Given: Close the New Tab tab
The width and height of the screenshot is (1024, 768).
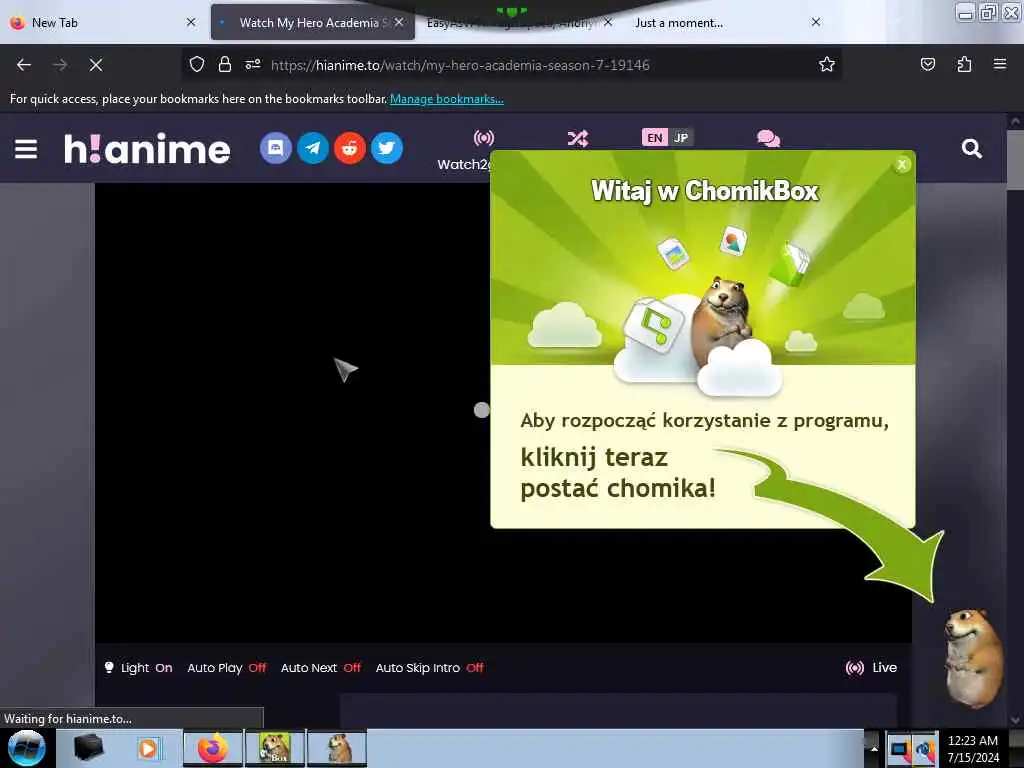Looking at the screenshot, I should click(191, 22).
